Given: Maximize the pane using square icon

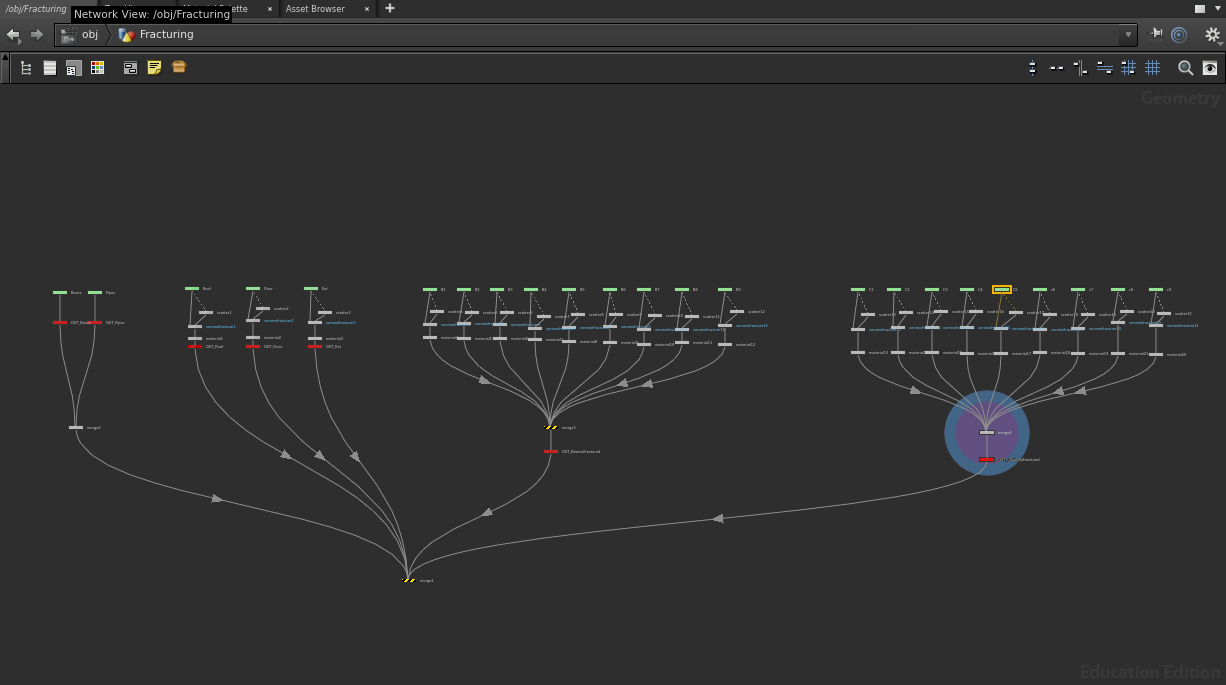Looking at the screenshot, I should [x=1200, y=9].
